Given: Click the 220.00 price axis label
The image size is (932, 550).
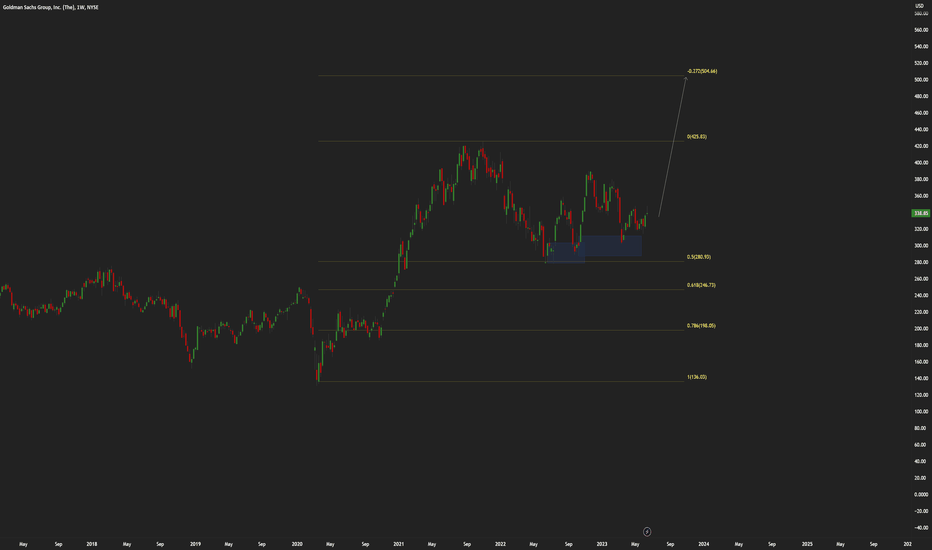Looking at the screenshot, I should pos(921,312).
